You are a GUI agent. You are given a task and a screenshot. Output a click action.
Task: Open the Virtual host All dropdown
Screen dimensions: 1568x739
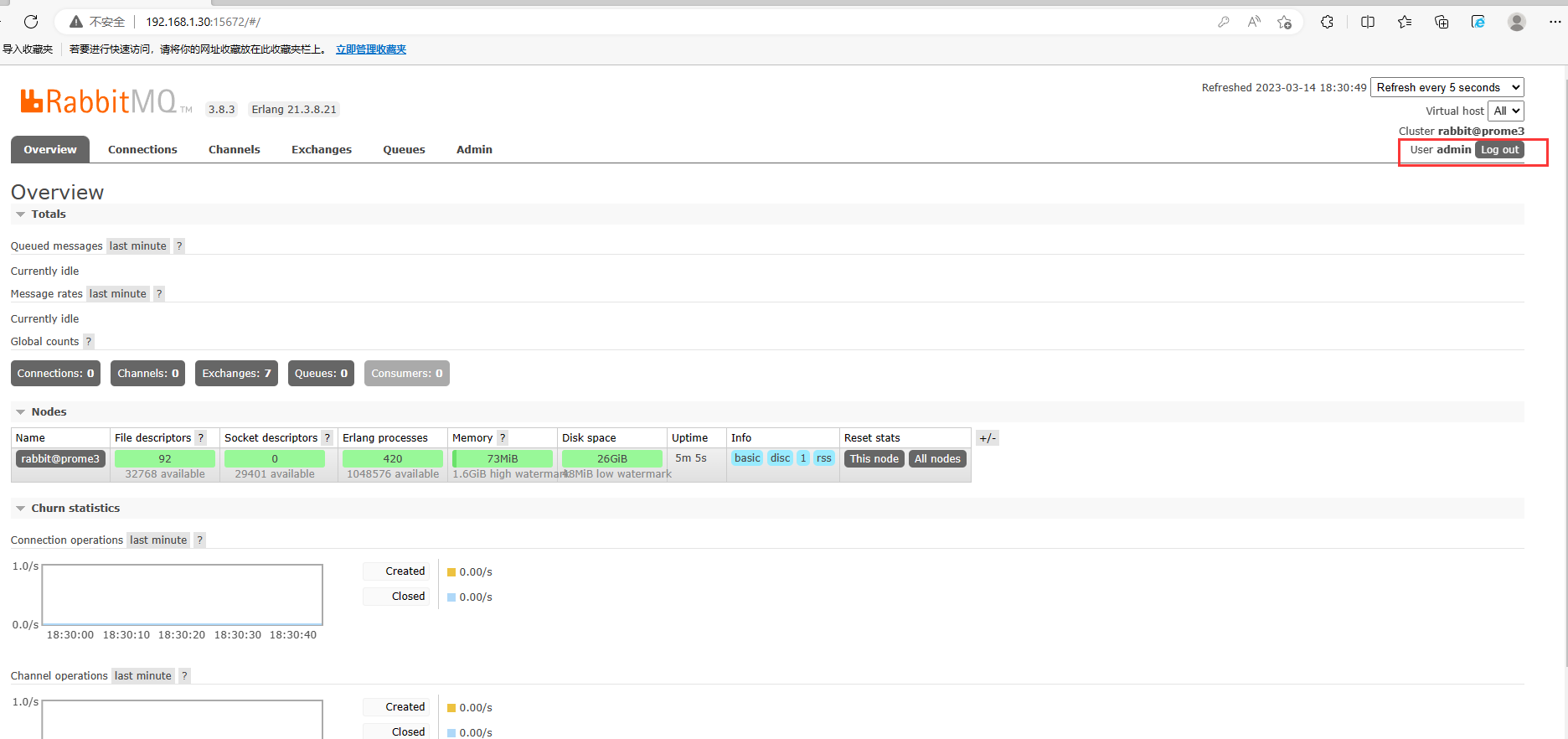tap(1505, 111)
